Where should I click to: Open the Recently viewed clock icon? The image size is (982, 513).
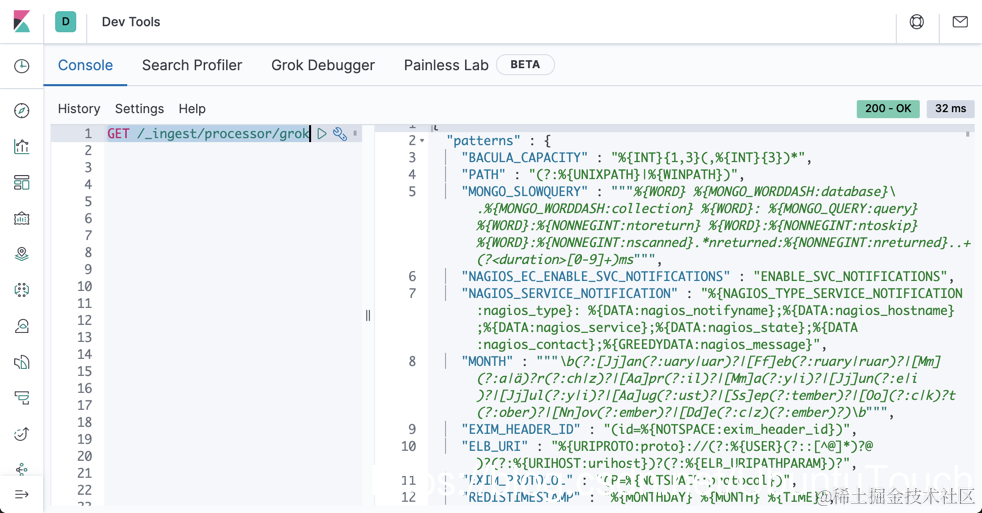tap(21, 66)
